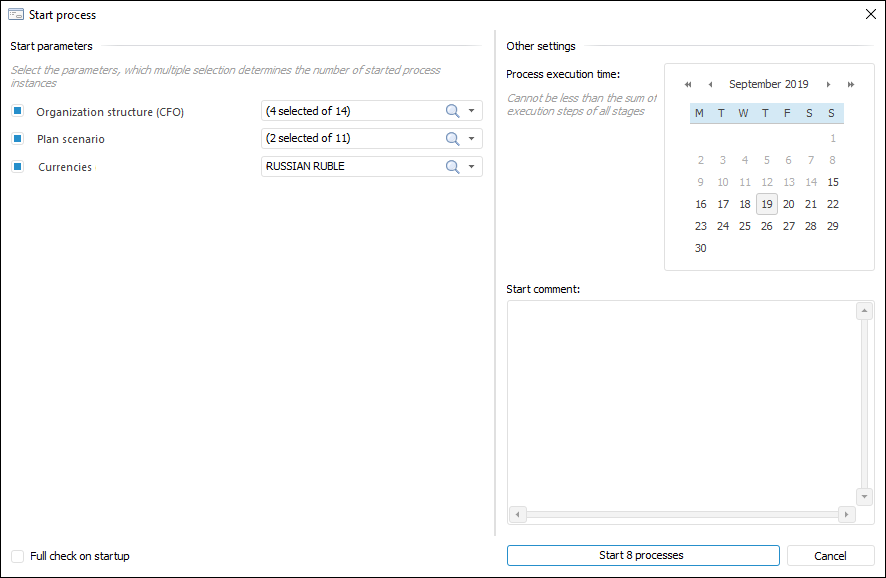Enable Full check on startup

(18, 556)
